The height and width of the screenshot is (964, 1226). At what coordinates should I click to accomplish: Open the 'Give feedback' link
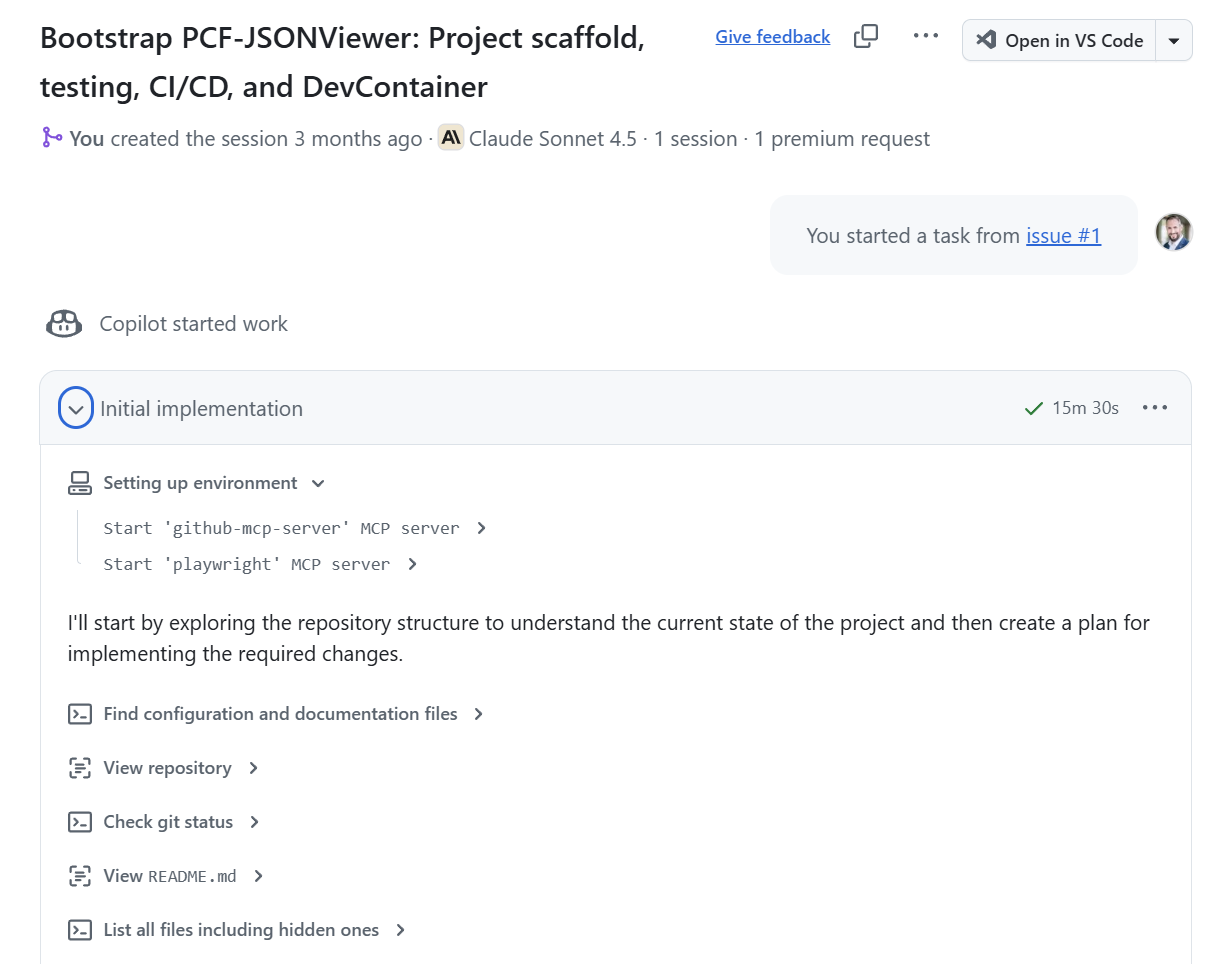coord(772,35)
